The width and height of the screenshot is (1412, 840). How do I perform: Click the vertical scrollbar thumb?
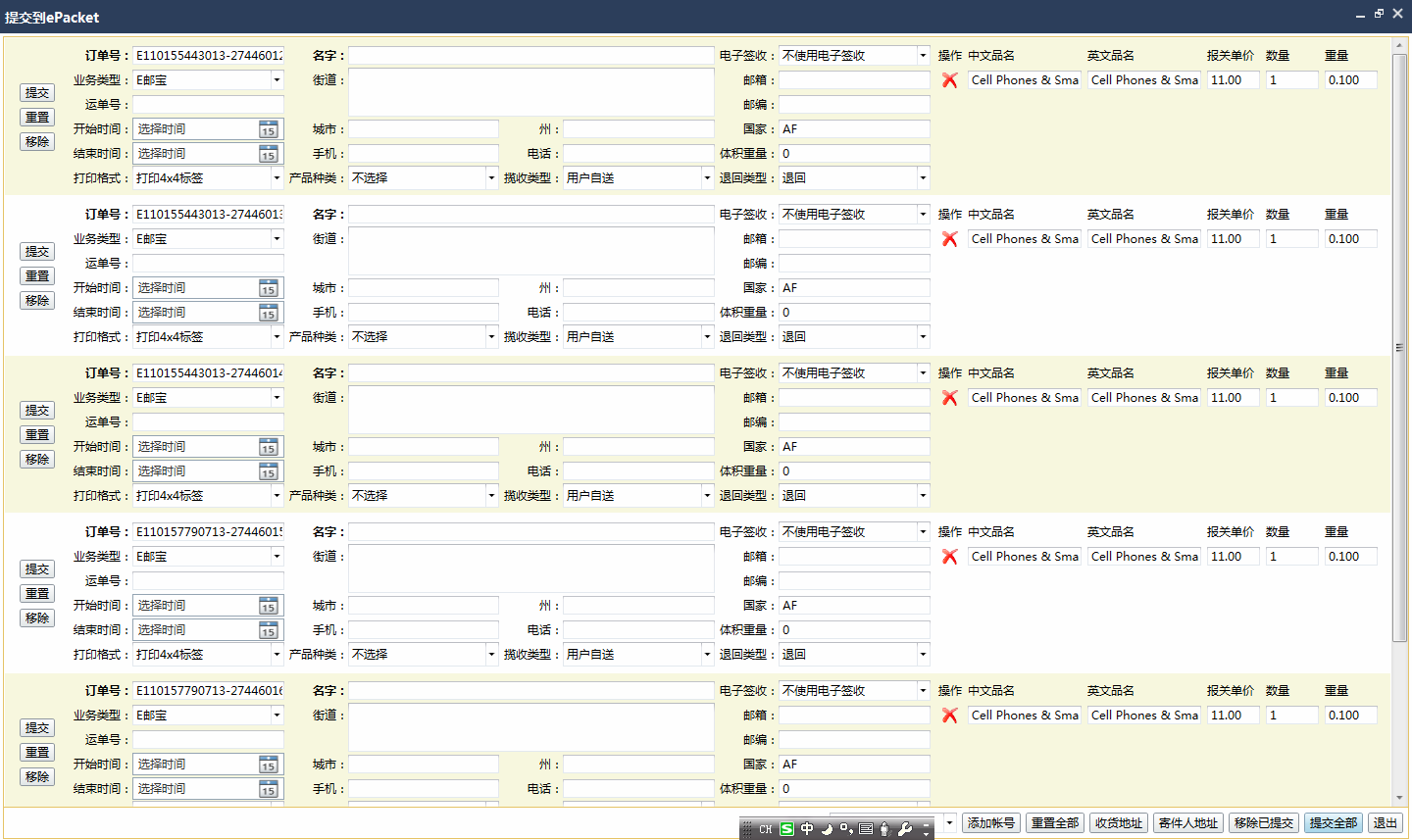pyautogui.click(x=1399, y=347)
